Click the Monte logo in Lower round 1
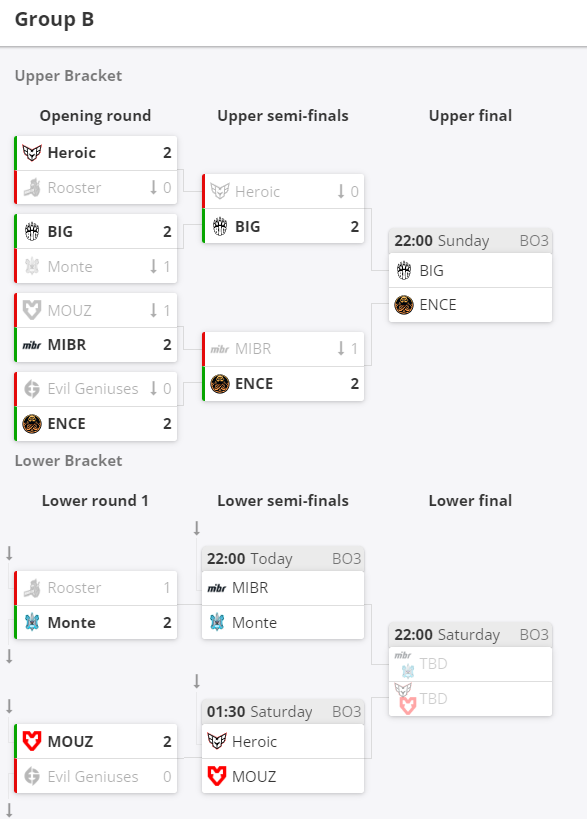This screenshot has height=819, width=587. click(32, 623)
